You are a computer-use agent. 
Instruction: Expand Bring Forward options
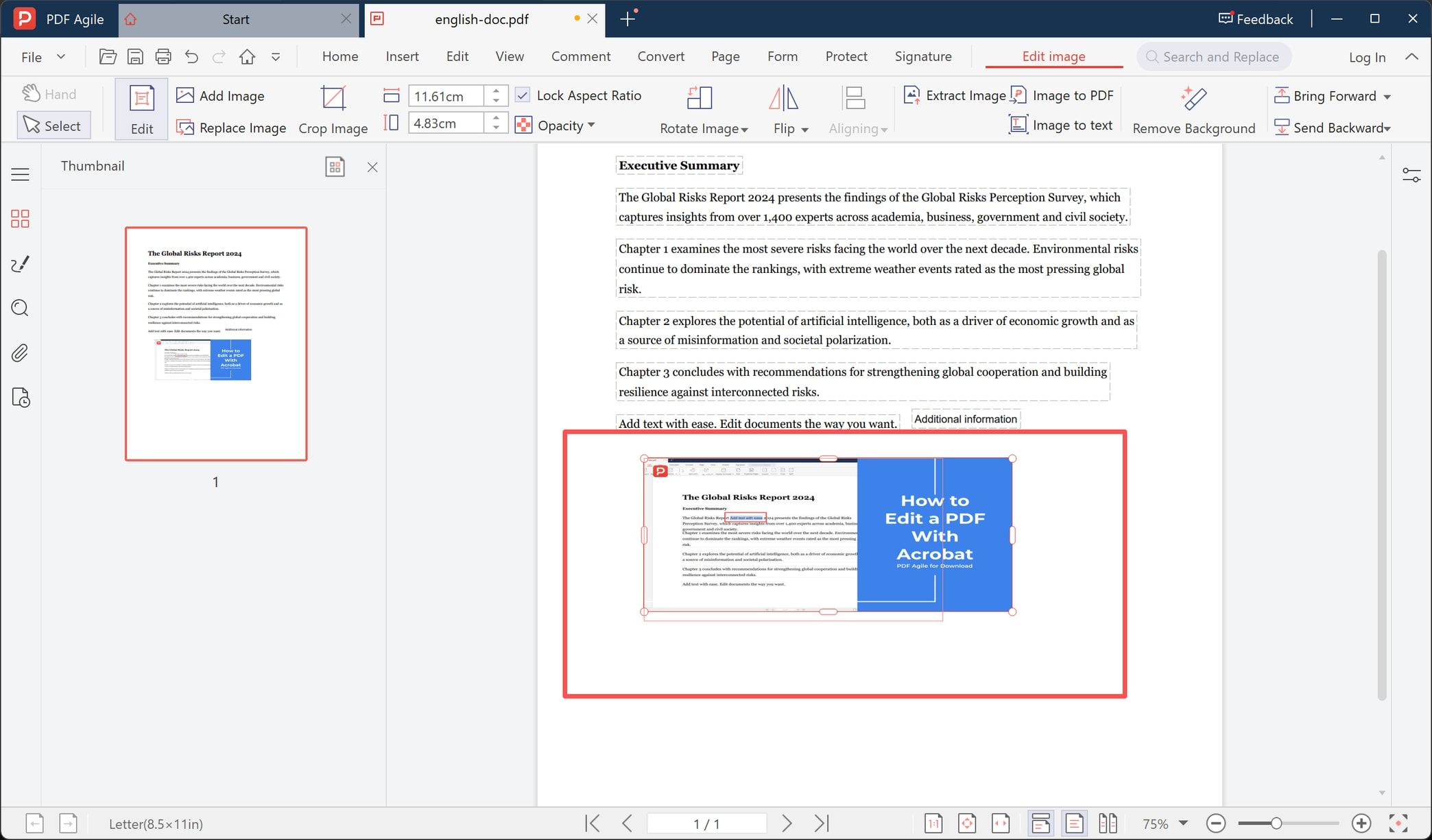pyautogui.click(x=1387, y=97)
